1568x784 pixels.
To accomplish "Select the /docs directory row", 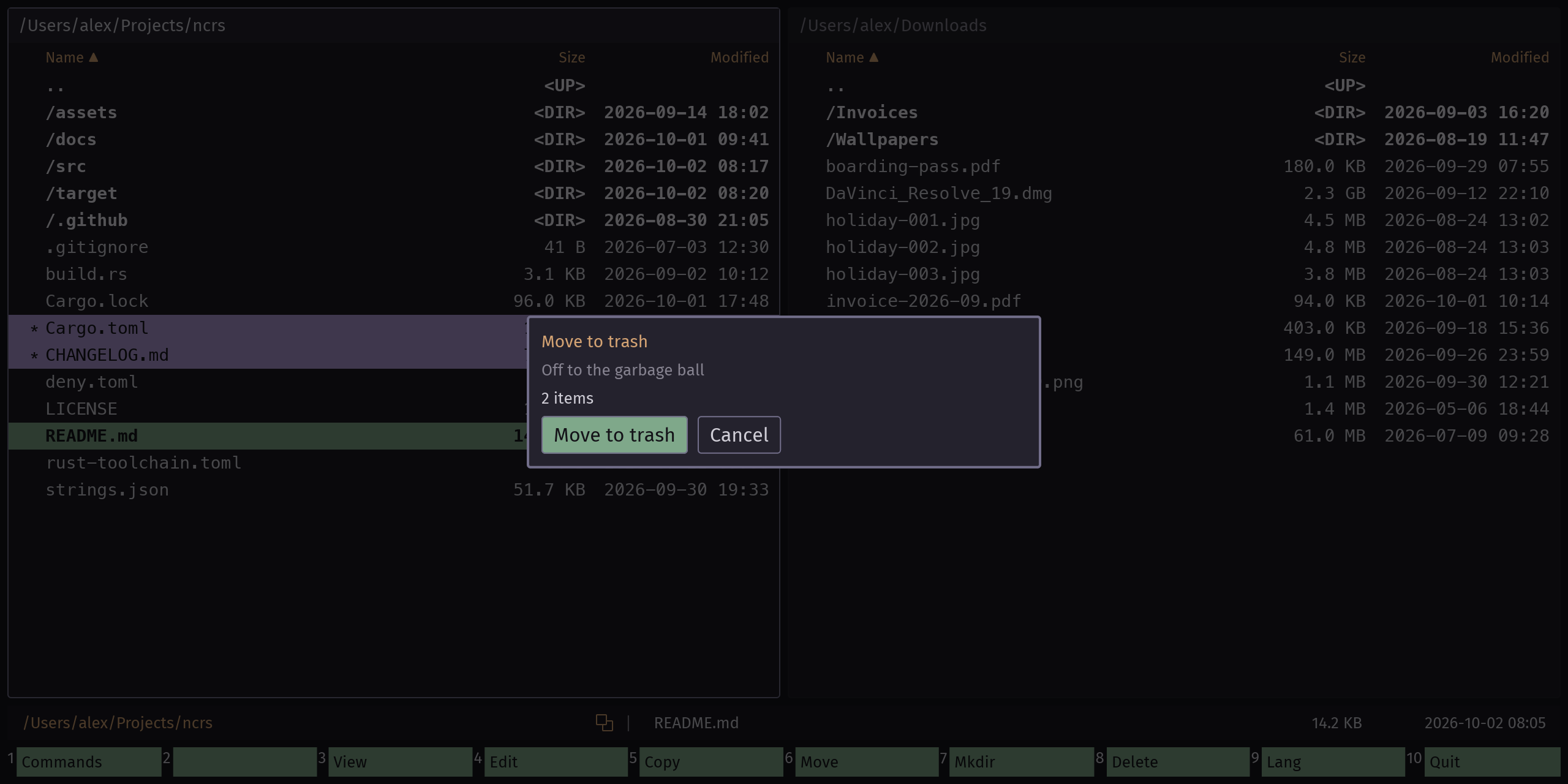I will tap(394, 140).
